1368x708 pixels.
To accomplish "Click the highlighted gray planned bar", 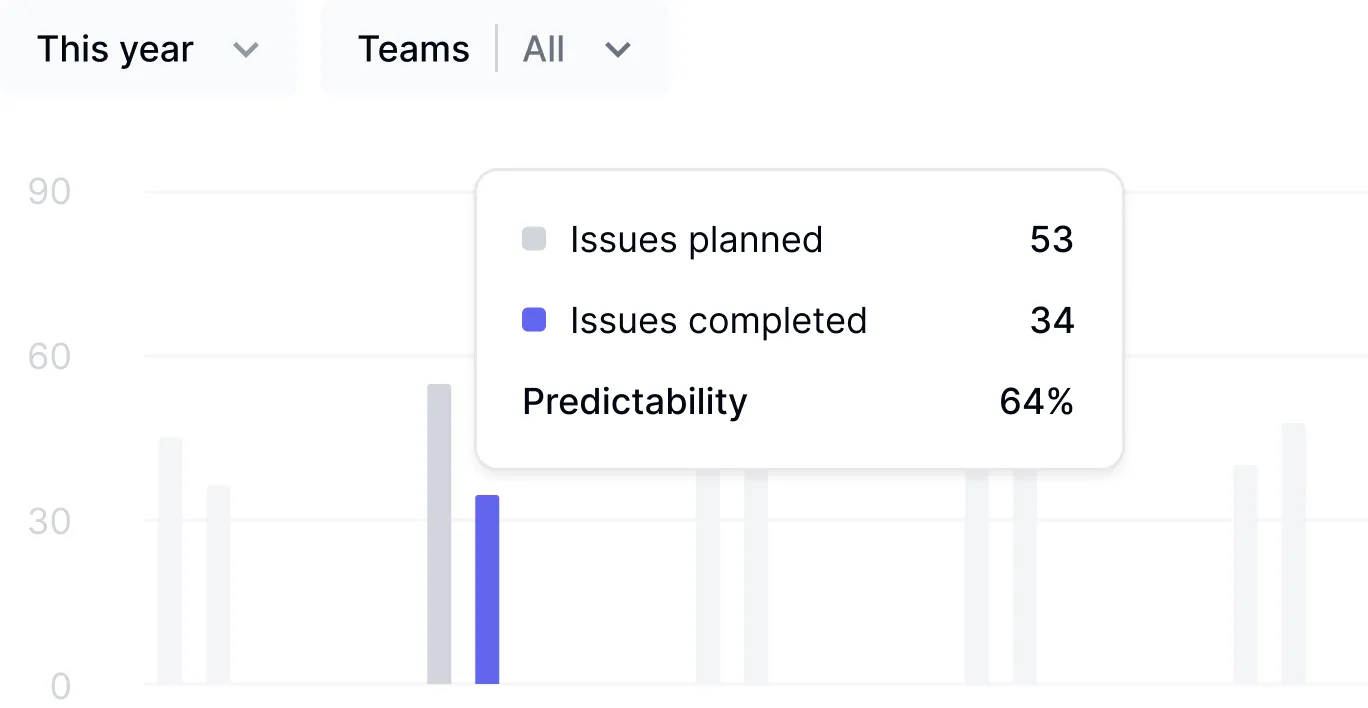I will tap(439, 534).
